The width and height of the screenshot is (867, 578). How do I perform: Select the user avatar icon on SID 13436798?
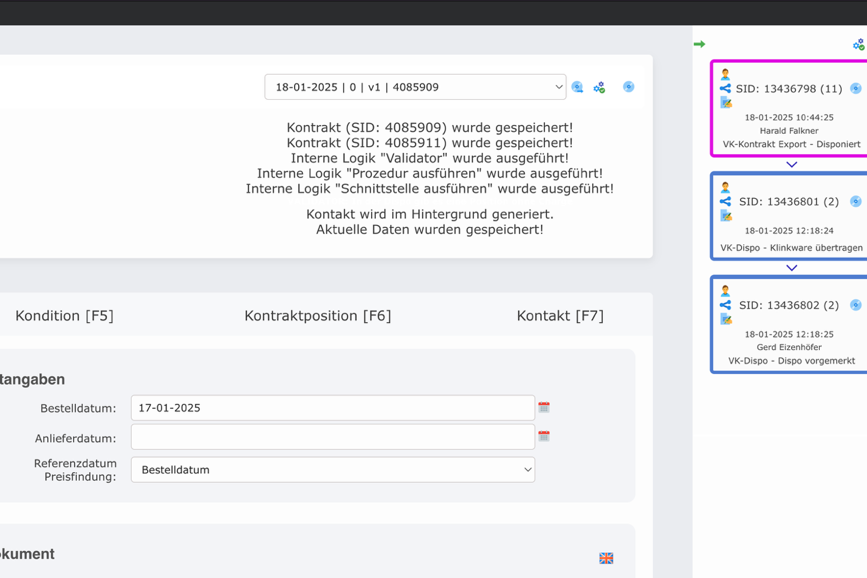[x=725, y=74]
